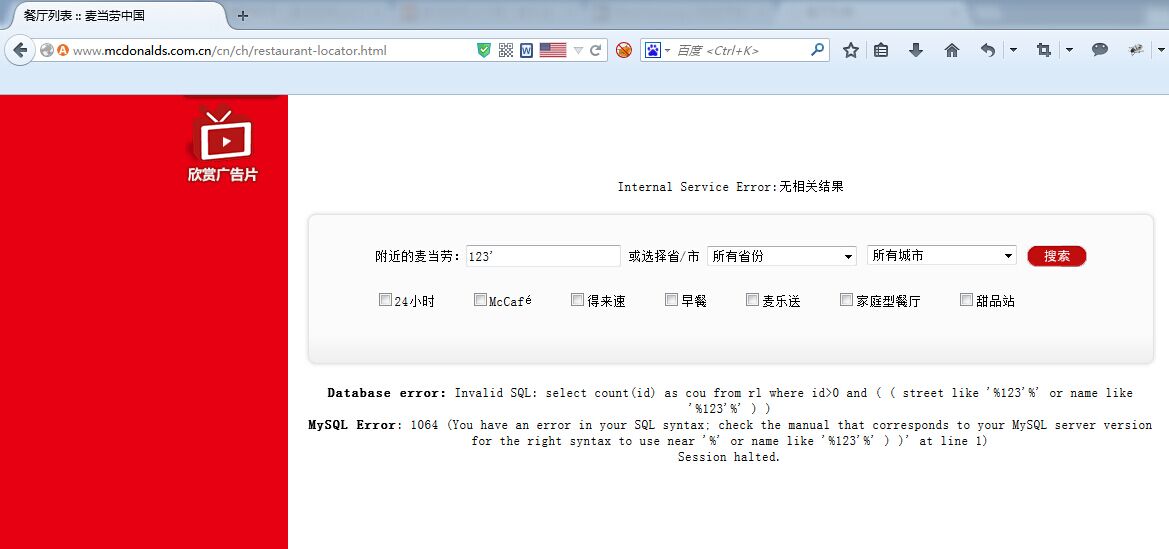Viewport: 1169px width, 549px height.
Task: Toggle the 24小时 checkbox
Action: click(385, 300)
